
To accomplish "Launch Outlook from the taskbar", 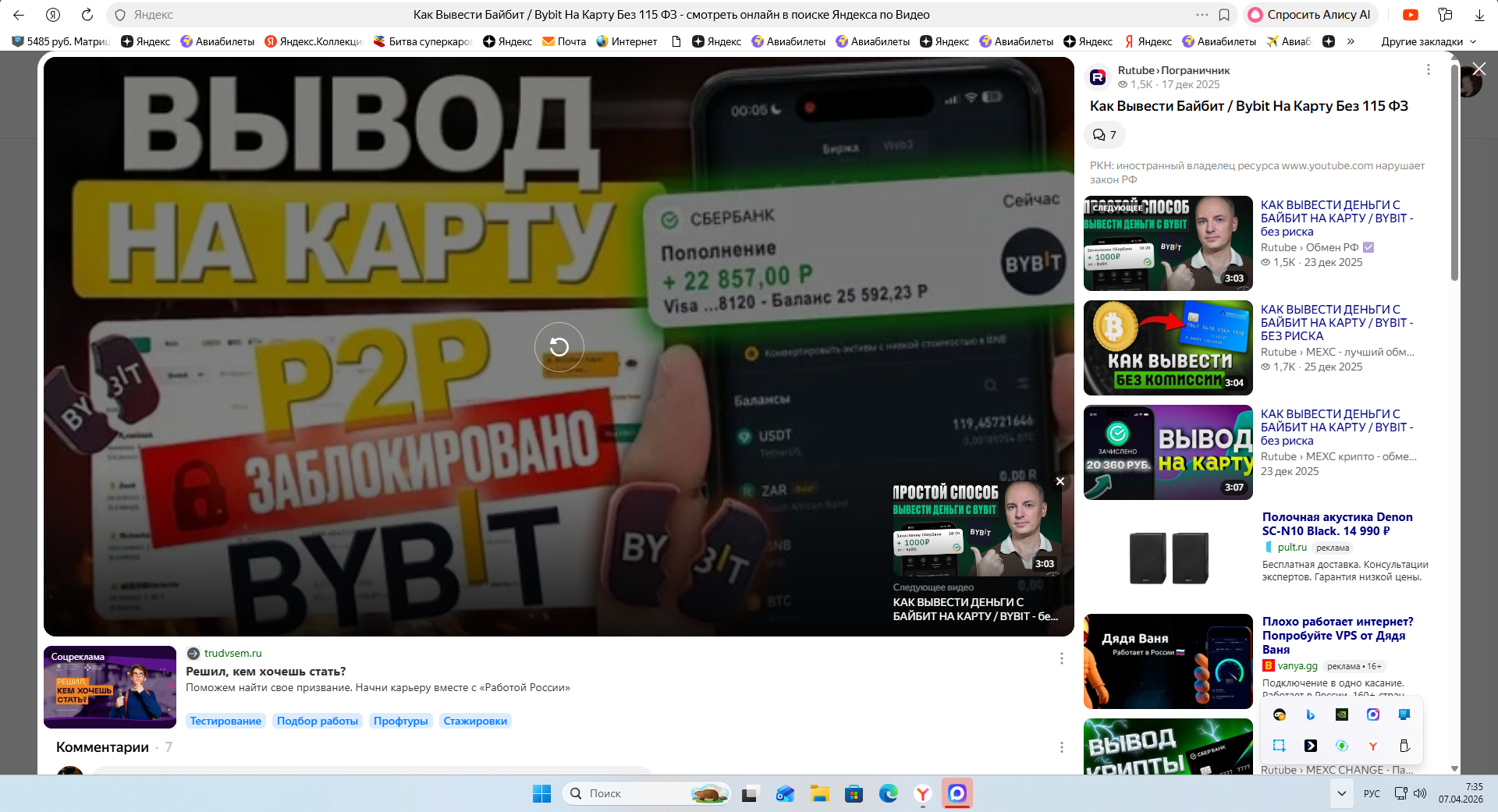I will pos(784,793).
